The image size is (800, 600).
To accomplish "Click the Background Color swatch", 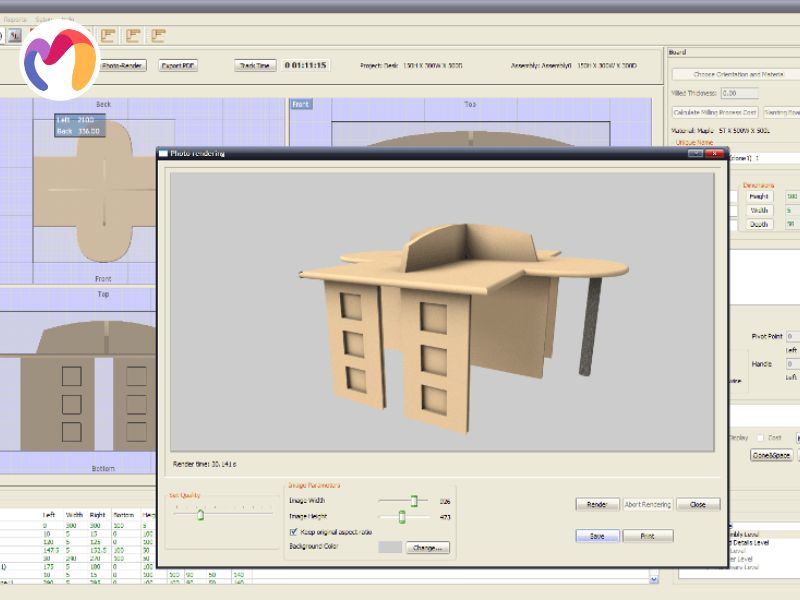I will 390,546.
